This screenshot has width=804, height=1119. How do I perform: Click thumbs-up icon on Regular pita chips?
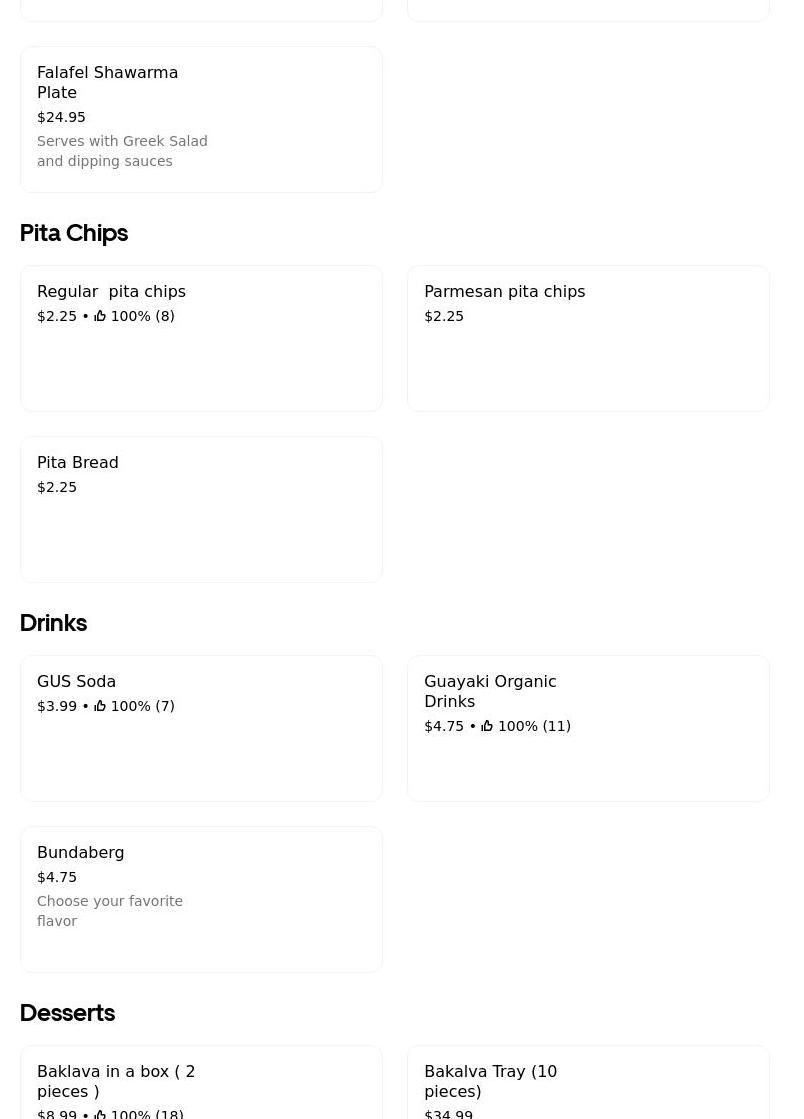tap(100, 316)
